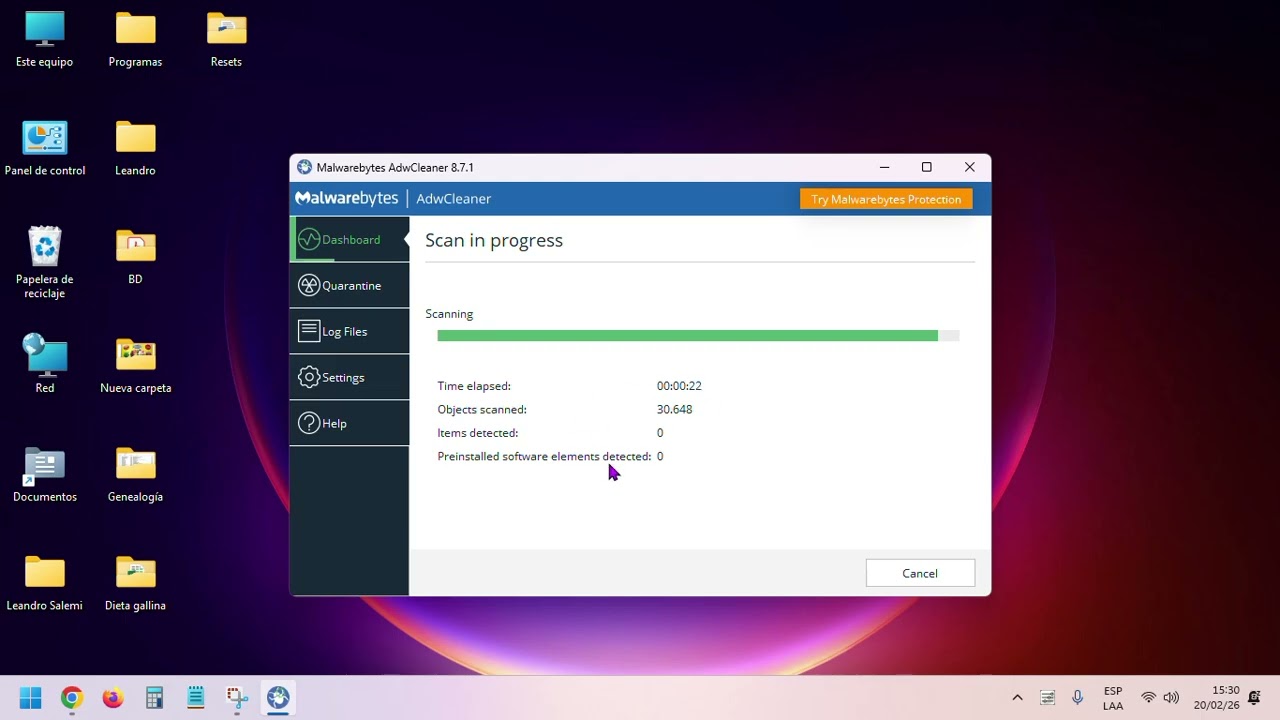Screen dimensions: 1280x720
Task: Click the green scanning progress bar
Action: click(698, 336)
